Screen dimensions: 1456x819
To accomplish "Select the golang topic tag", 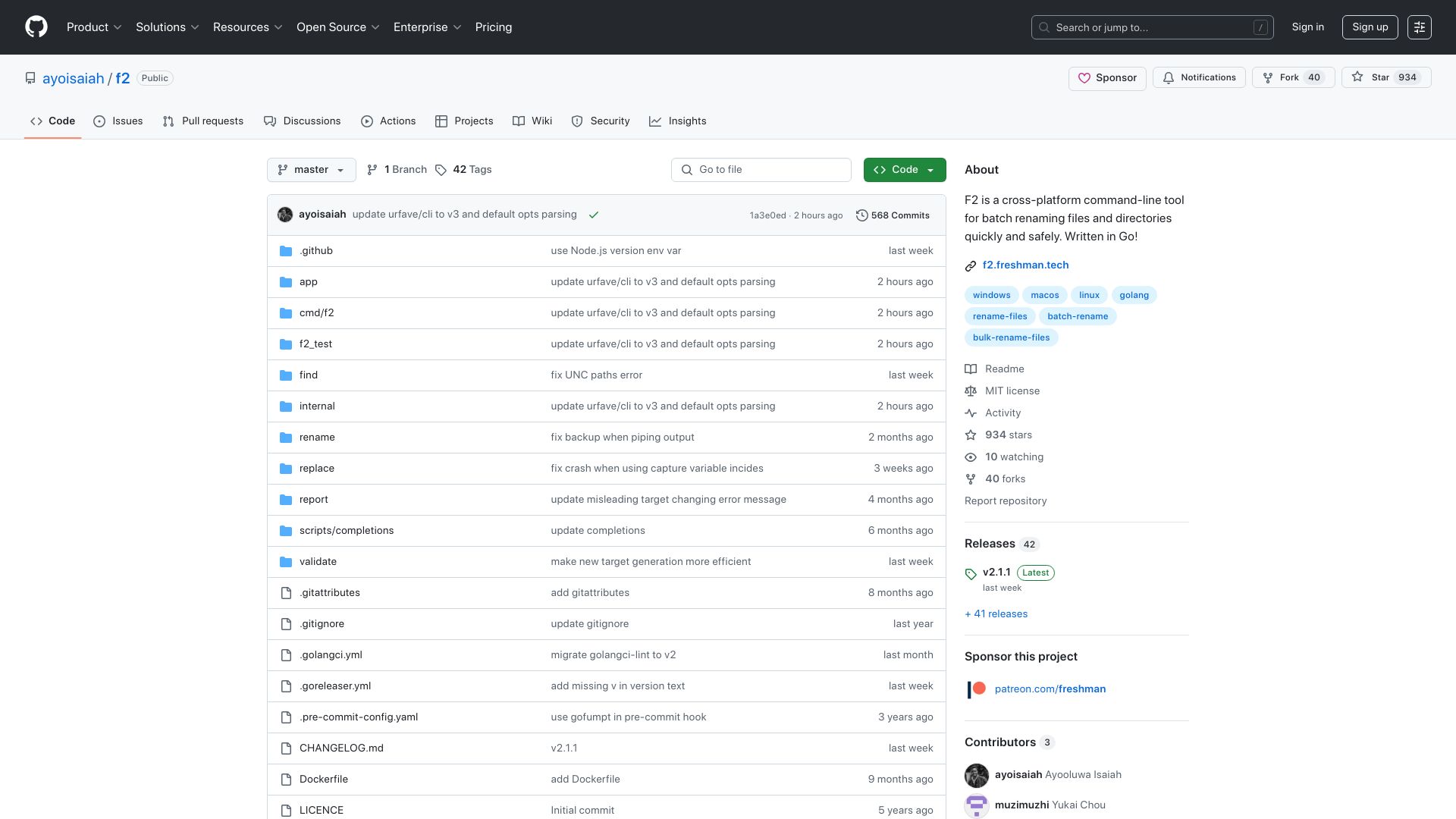I will click(x=1134, y=296).
